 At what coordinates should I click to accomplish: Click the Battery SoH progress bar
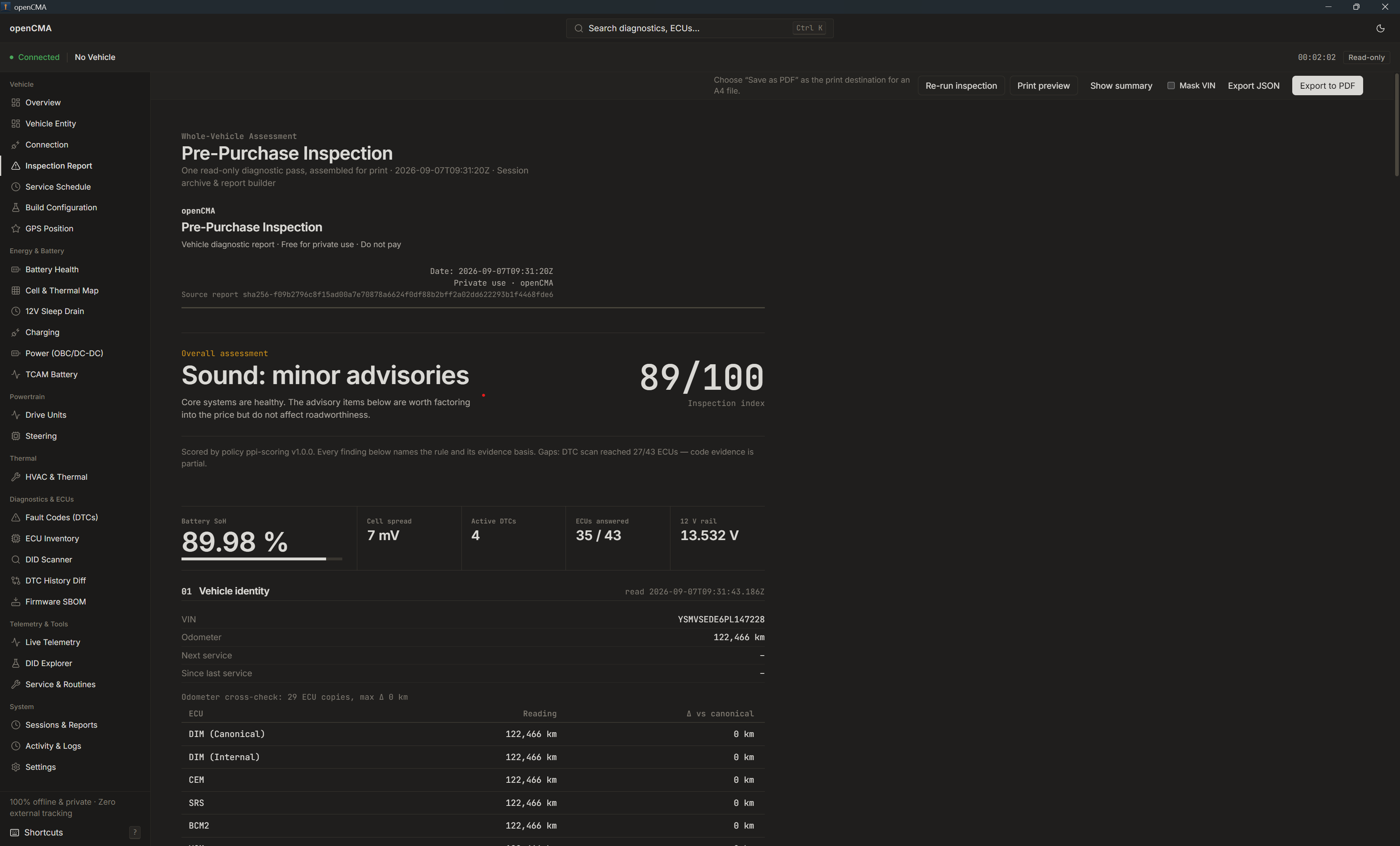pos(261,559)
